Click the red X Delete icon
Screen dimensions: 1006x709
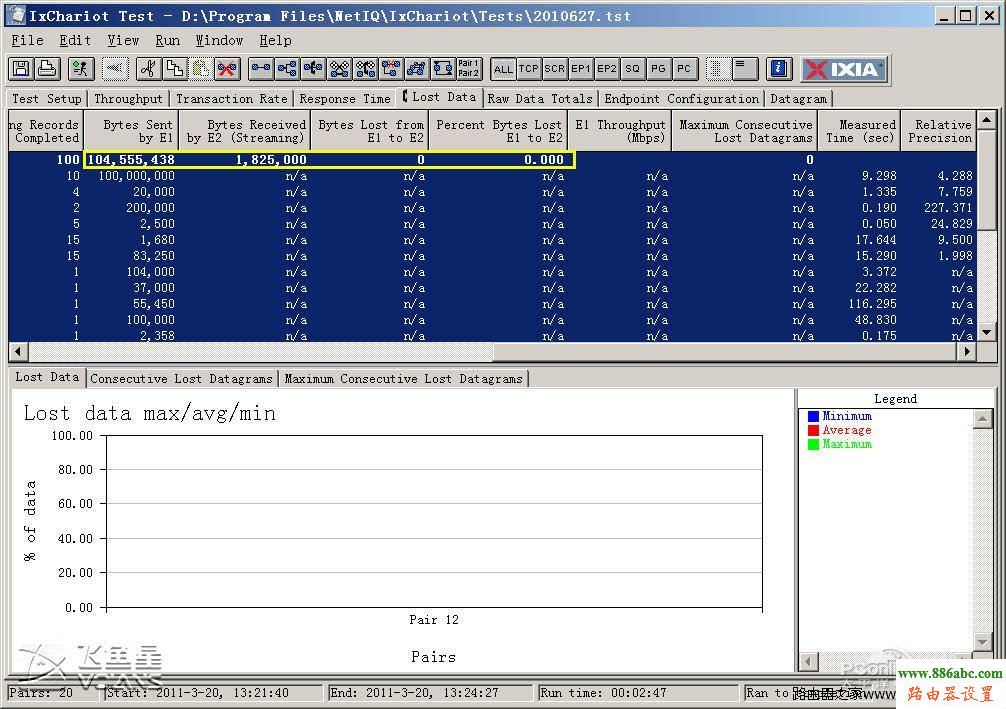(227, 69)
